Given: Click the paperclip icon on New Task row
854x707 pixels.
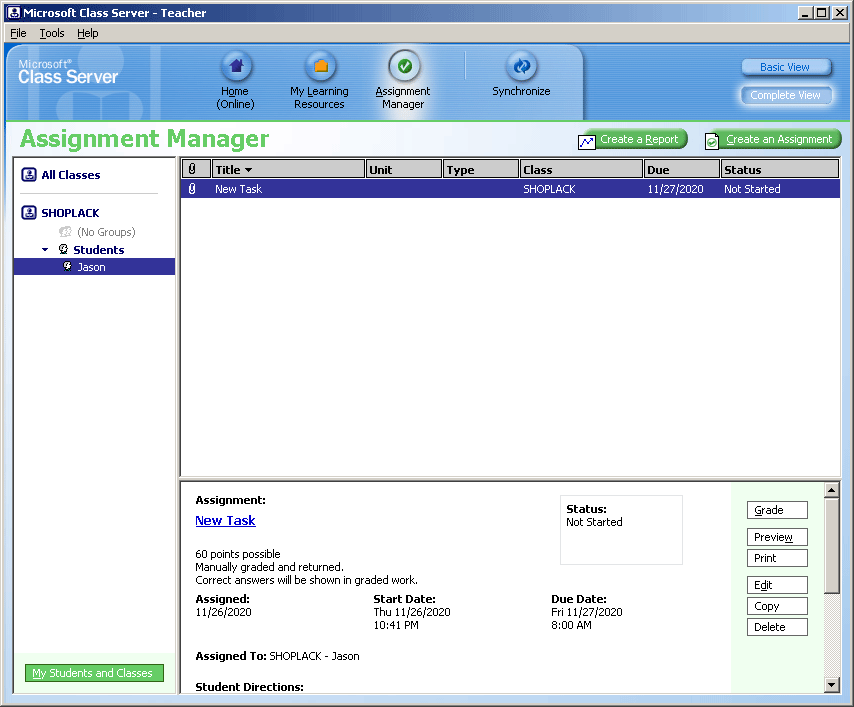Looking at the screenshot, I should pos(192,189).
